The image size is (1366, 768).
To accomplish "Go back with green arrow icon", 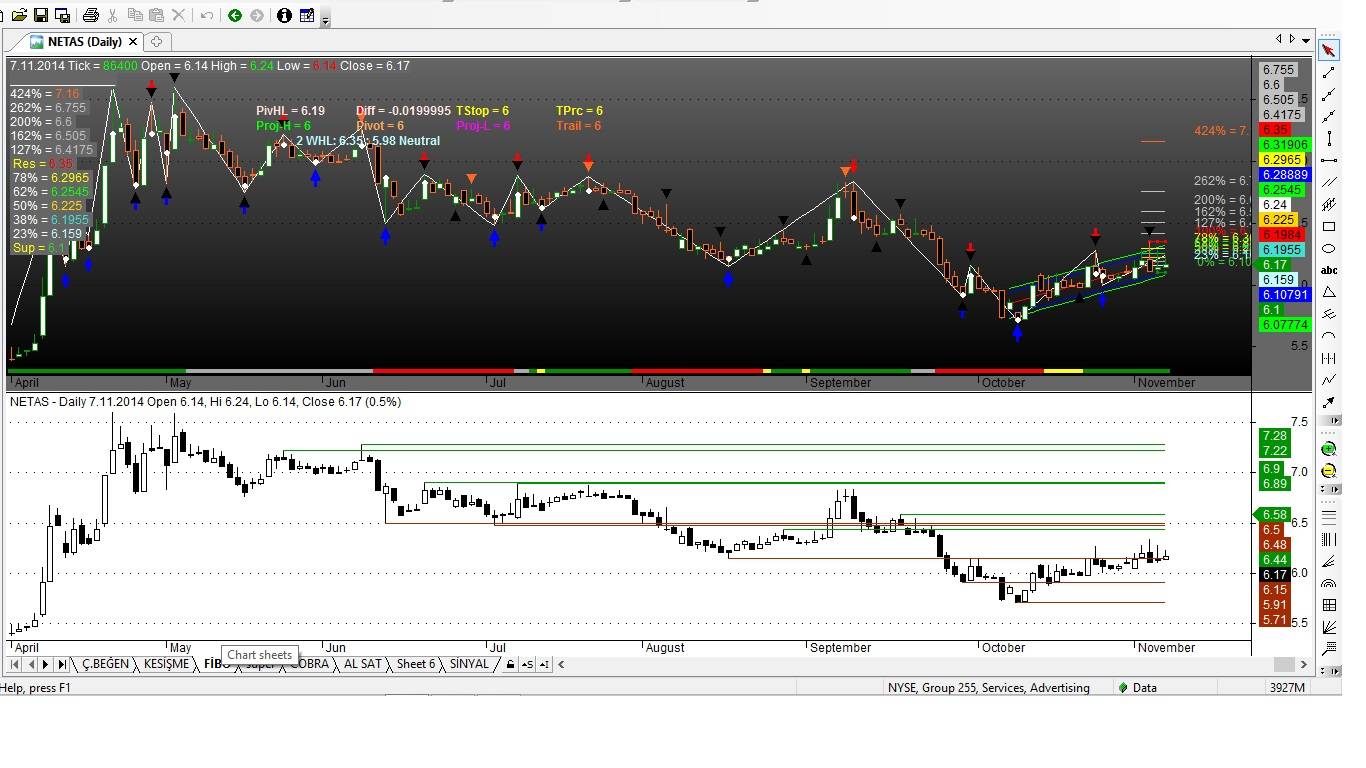I will 235,15.
